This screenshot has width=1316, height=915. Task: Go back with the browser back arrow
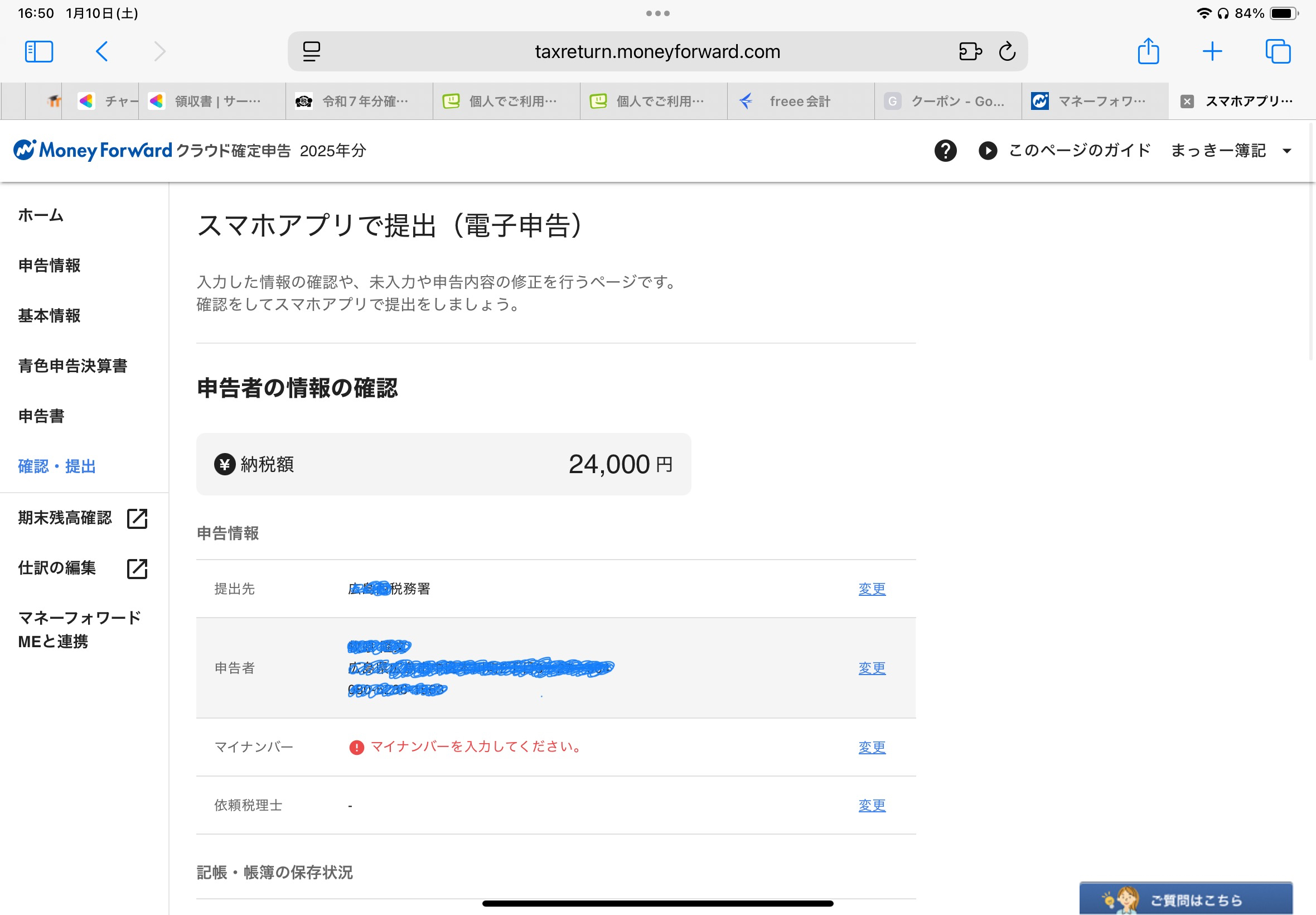pyautogui.click(x=101, y=51)
